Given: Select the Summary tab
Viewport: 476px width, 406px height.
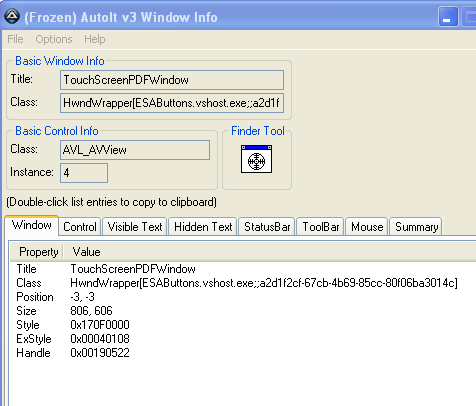Looking at the screenshot, I should point(416,227).
